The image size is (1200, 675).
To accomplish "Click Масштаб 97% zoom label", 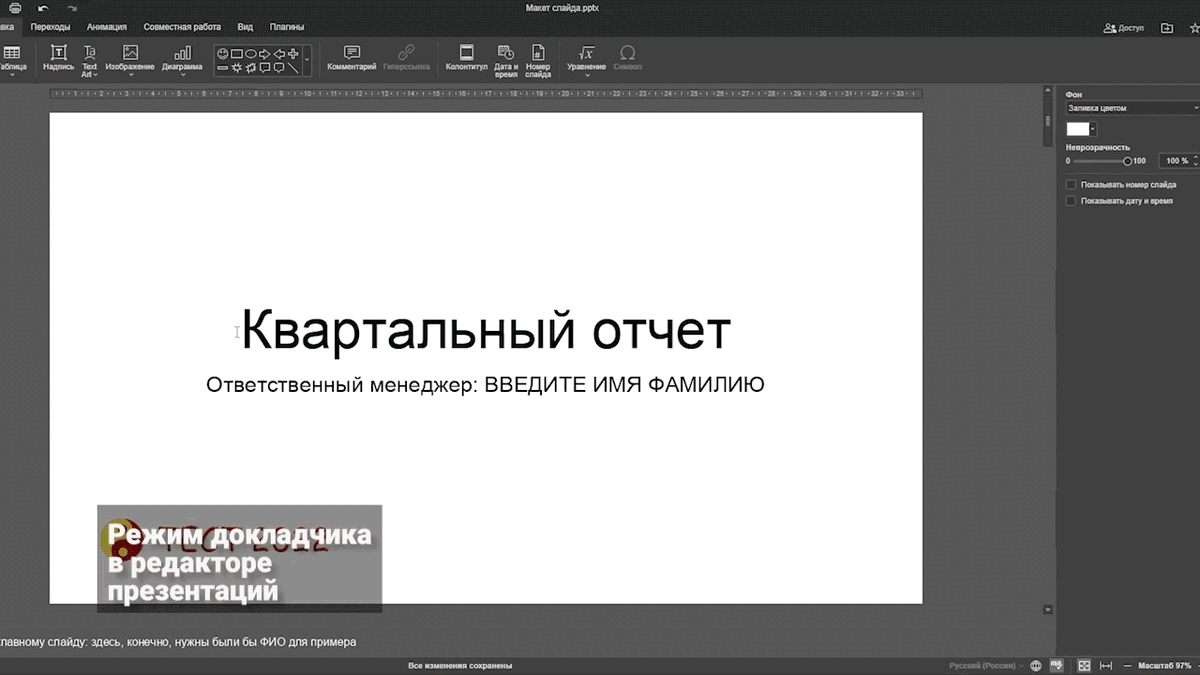I will [1164, 665].
